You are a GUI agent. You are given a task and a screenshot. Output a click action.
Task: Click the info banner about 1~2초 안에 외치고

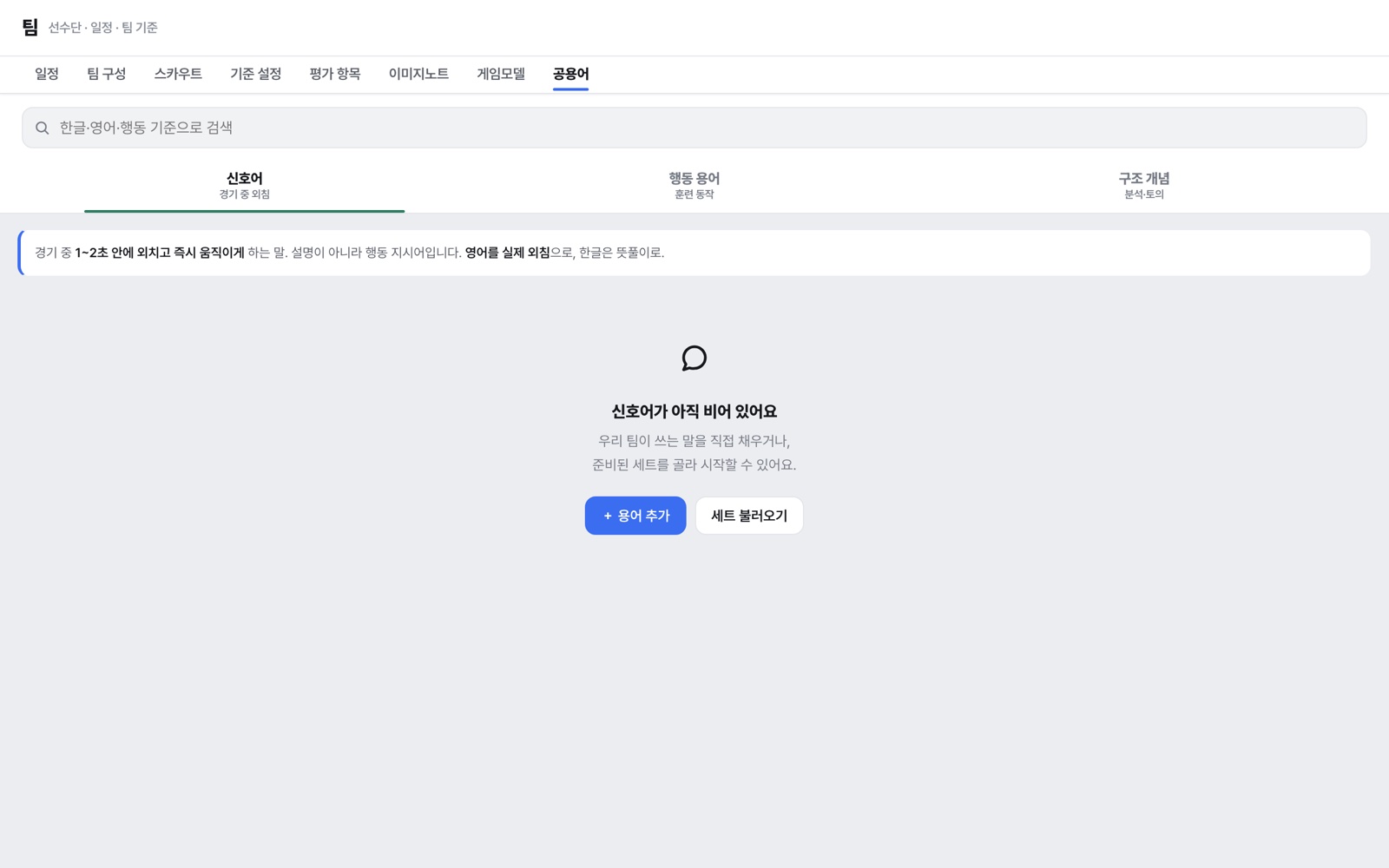[x=694, y=253]
